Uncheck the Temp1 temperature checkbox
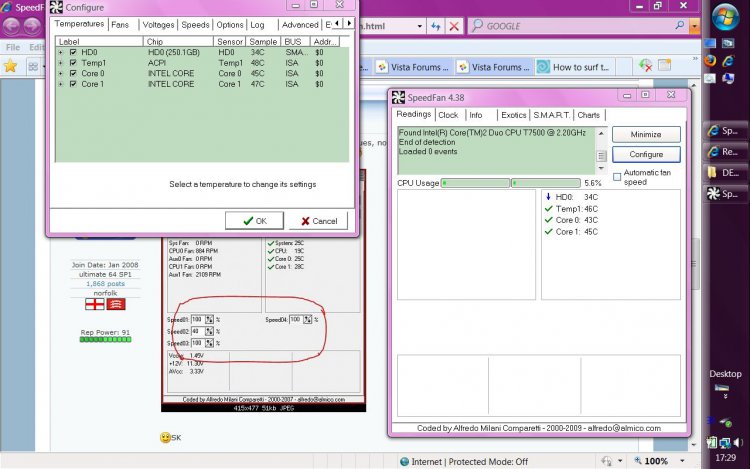Screen dimensions: 750x469 tap(73, 63)
